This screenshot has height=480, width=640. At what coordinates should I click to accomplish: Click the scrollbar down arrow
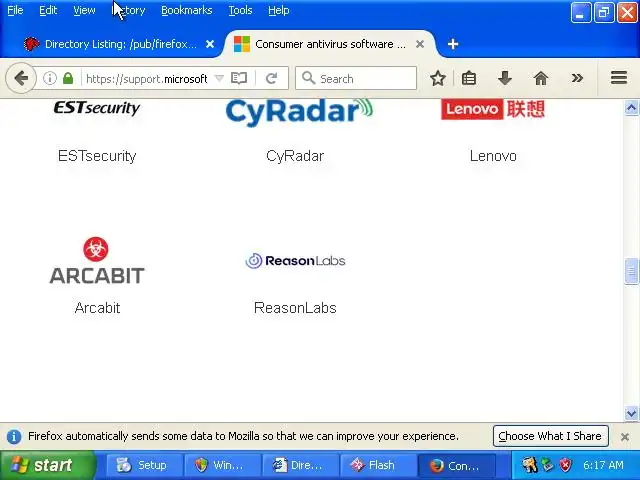(631, 413)
